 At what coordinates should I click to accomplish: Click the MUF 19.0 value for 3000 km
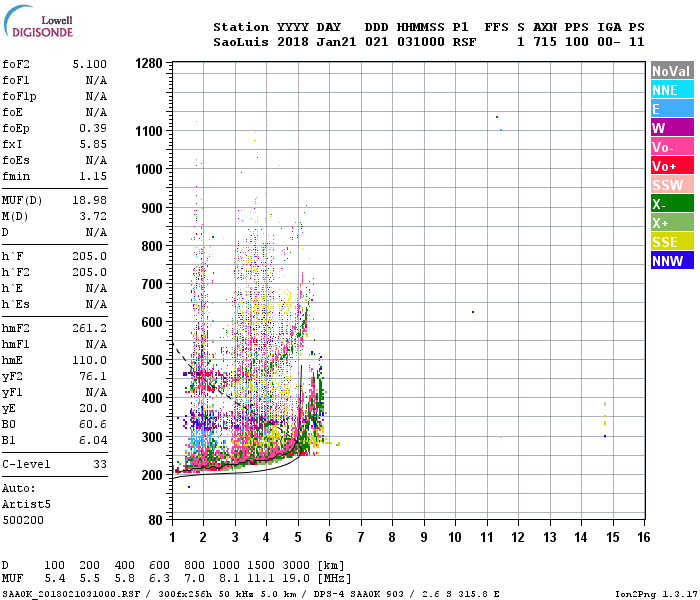[296, 579]
